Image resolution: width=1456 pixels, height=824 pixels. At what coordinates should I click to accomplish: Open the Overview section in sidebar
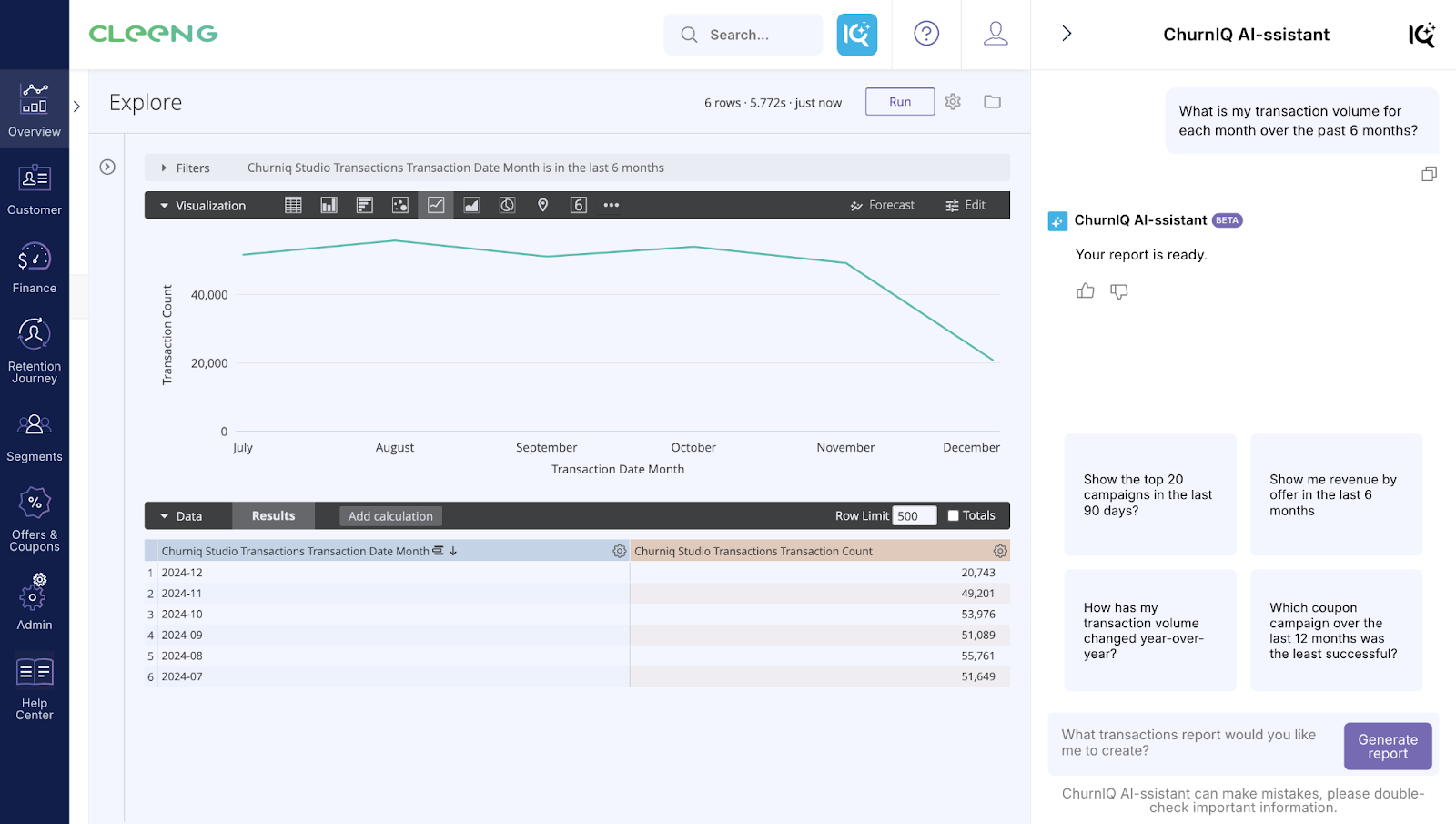pos(35,108)
